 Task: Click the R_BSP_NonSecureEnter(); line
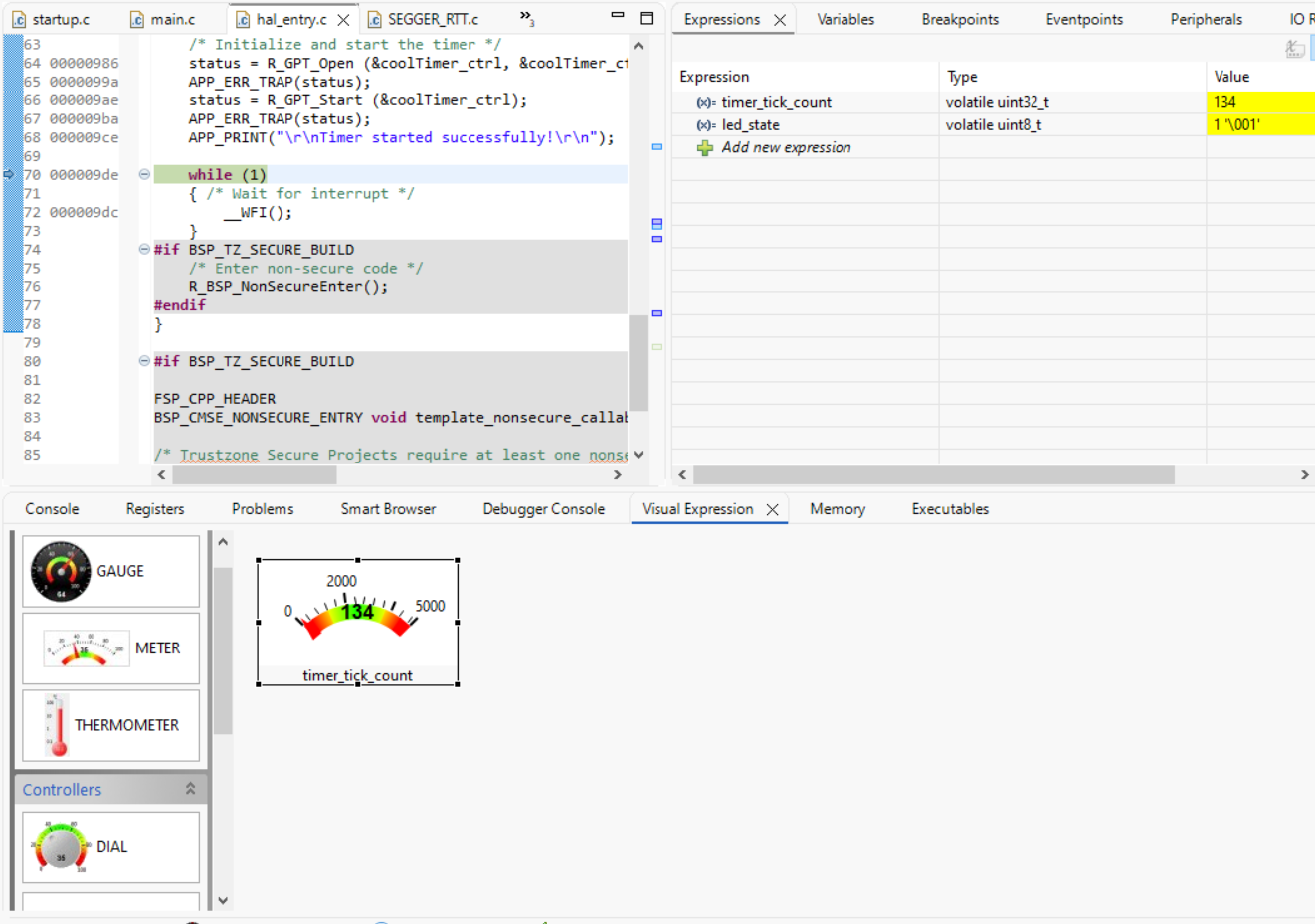[288, 286]
